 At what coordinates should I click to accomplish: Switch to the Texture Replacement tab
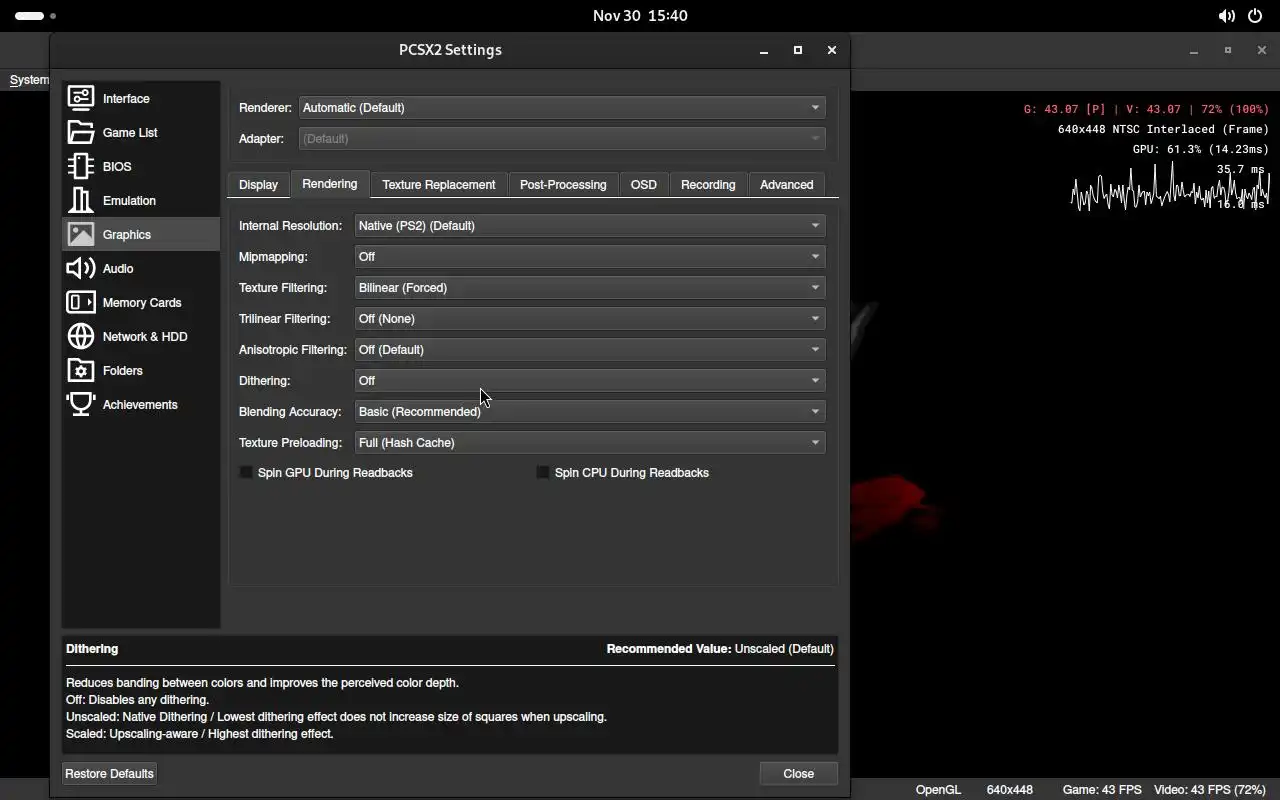tap(438, 184)
